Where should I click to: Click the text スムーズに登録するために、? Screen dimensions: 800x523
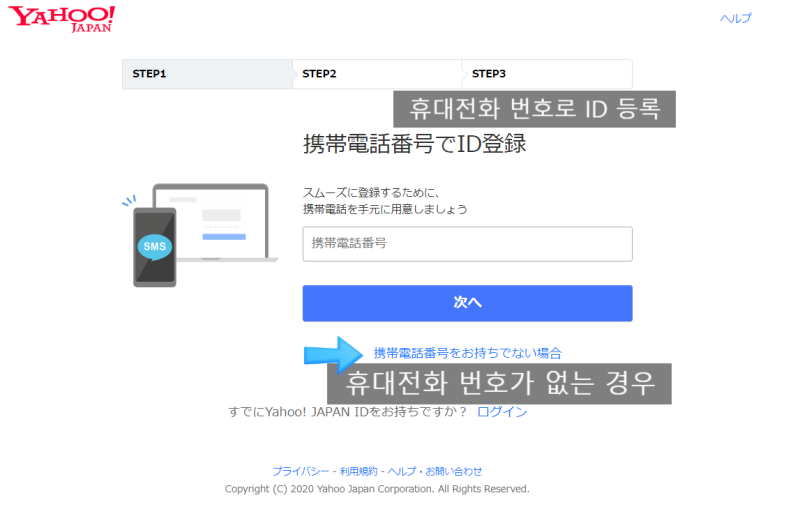(x=371, y=192)
